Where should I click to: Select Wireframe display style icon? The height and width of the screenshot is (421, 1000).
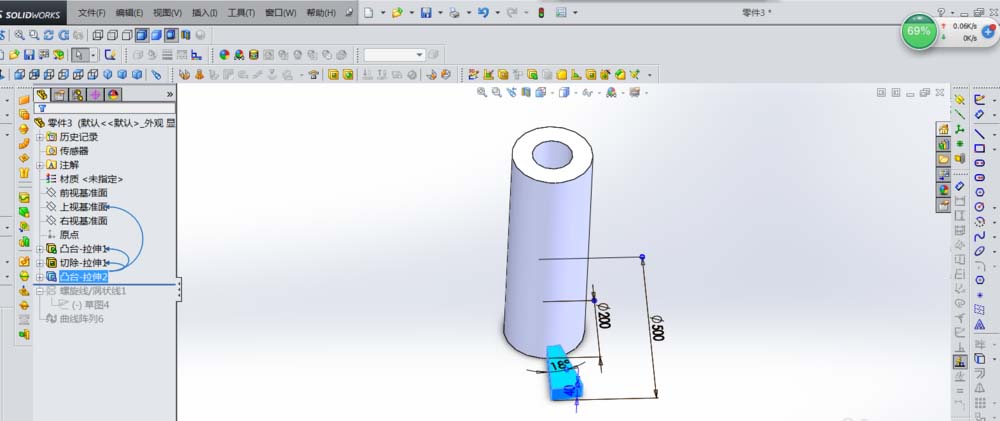coord(97,35)
